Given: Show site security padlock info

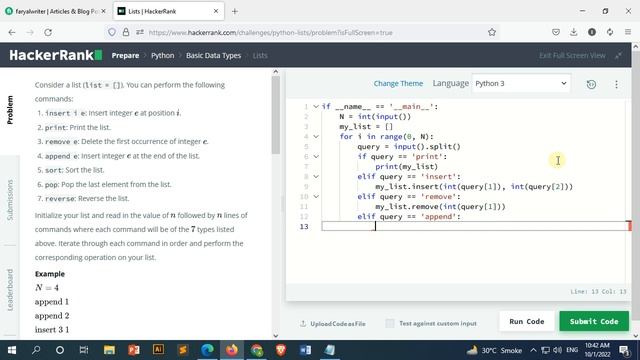Looking at the screenshot, I should pos(126,32).
